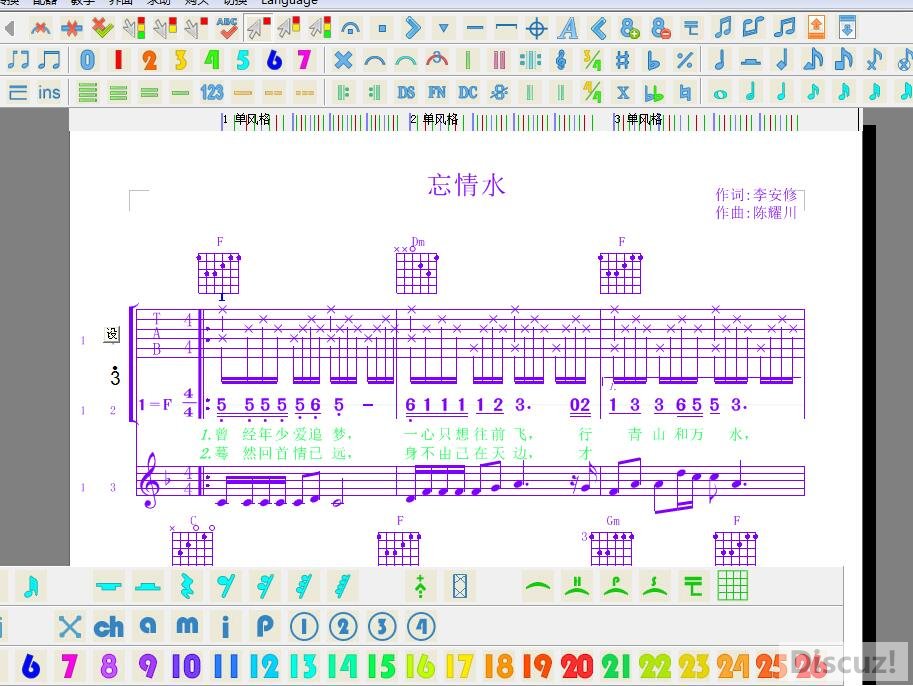Choose purple fret number 9 in bottom row
913x686 pixels.
click(x=148, y=666)
